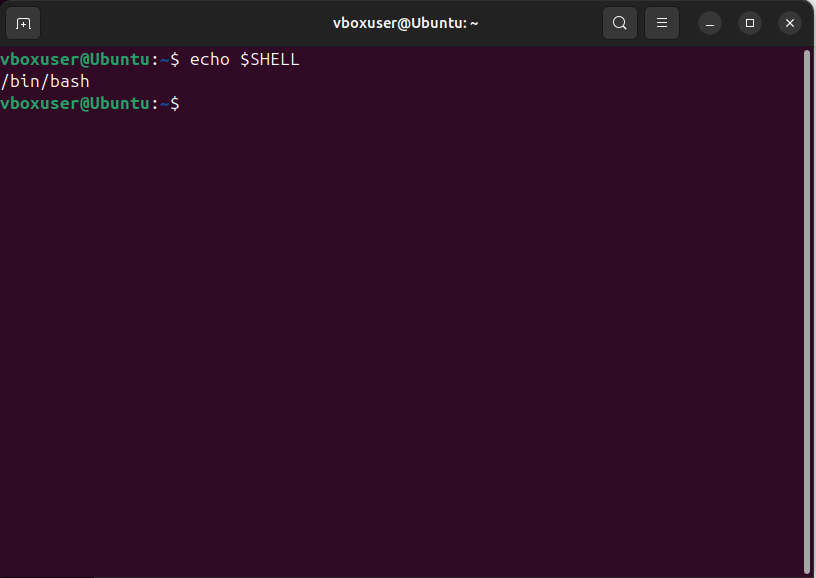This screenshot has height=578, width=816.
Task: Click the window title vboxuser@Ubuntu: ~
Action: (x=405, y=23)
